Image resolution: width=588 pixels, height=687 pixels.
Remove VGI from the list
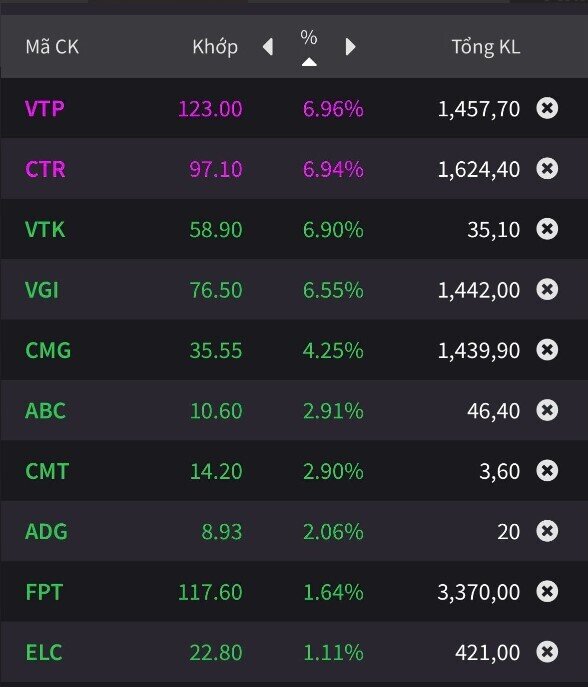tap(547, 289)
